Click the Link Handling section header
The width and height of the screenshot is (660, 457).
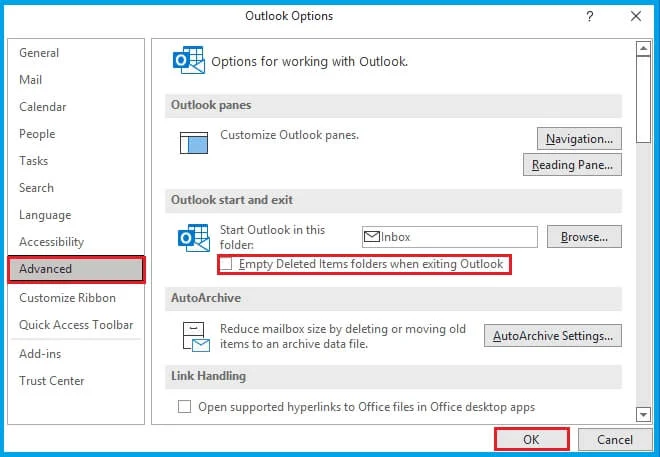click(393, 376)
